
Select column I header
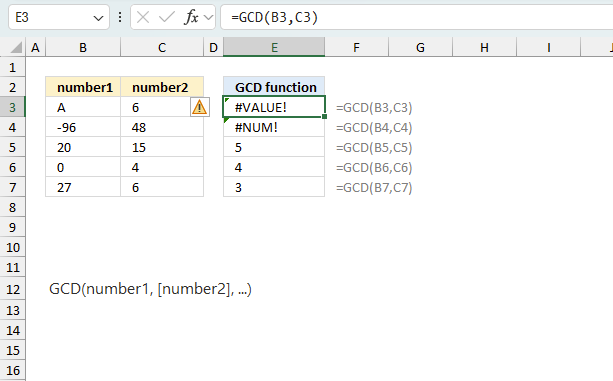coord(548,48)
